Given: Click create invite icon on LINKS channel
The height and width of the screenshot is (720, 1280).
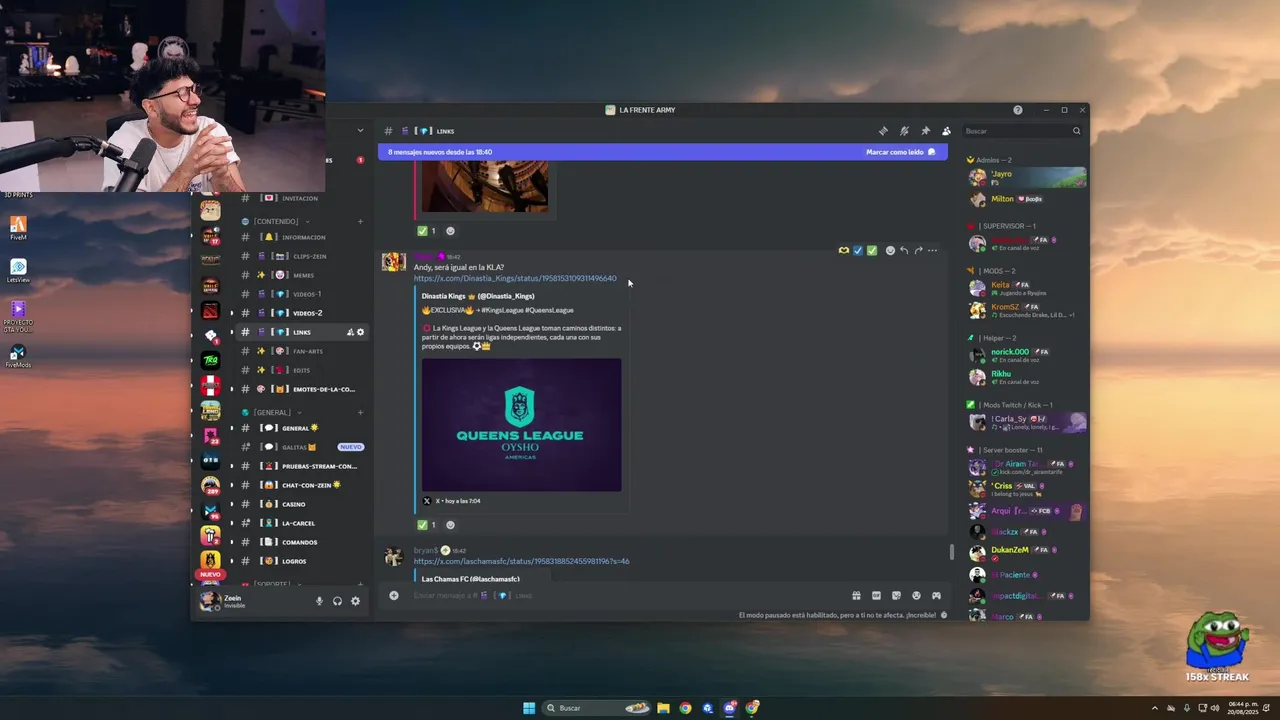Looking at the screenshot, I should click(350, 332).
